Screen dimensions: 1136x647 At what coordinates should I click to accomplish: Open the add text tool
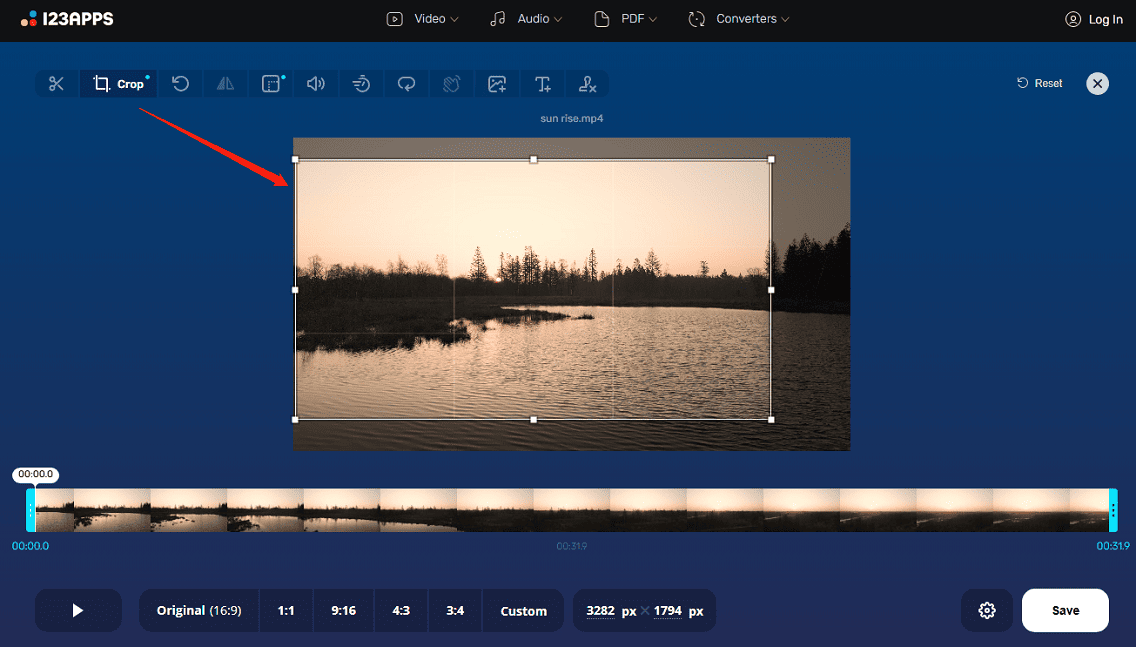(x=542, y=83)
